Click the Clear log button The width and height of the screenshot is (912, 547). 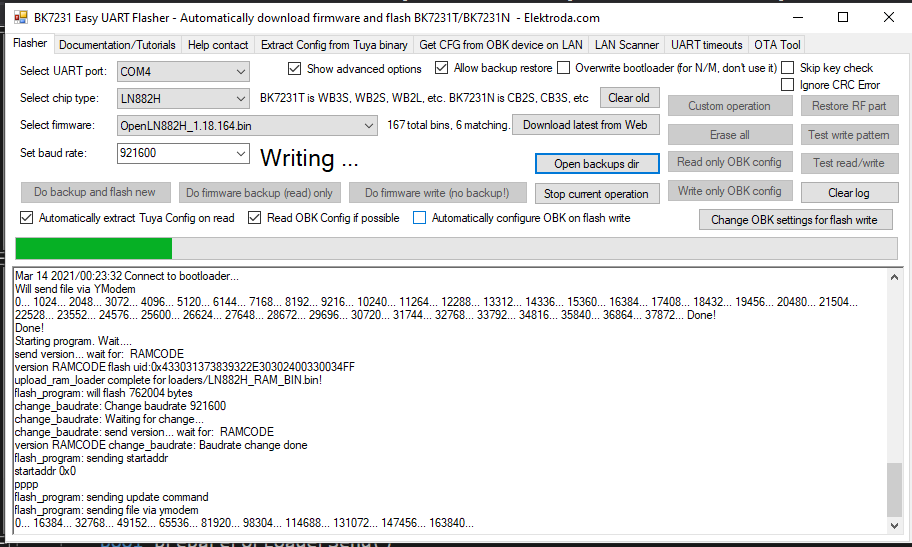click(849, 193)
